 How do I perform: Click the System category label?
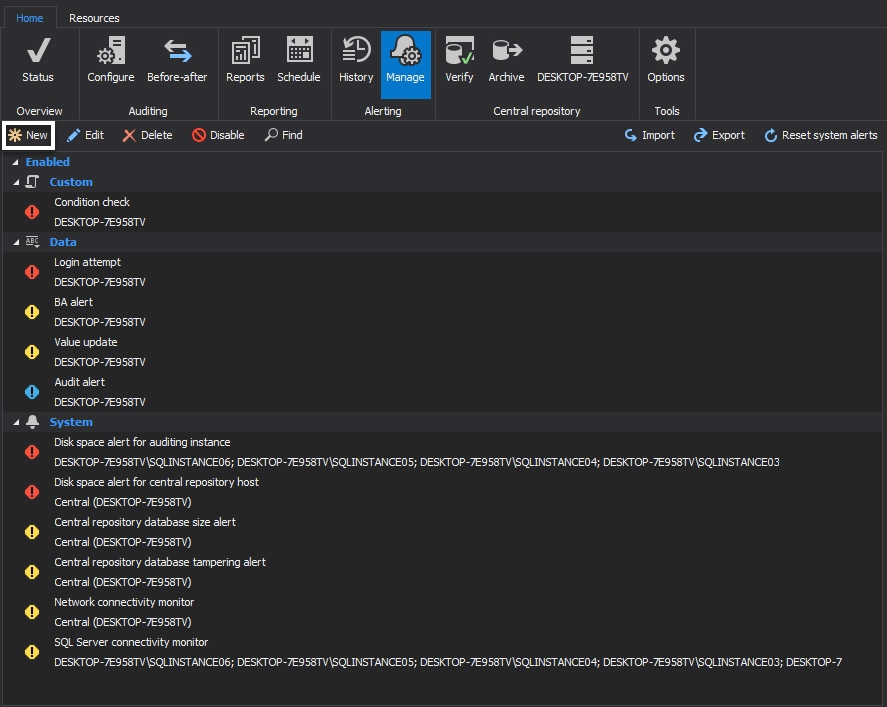point(71,423)
